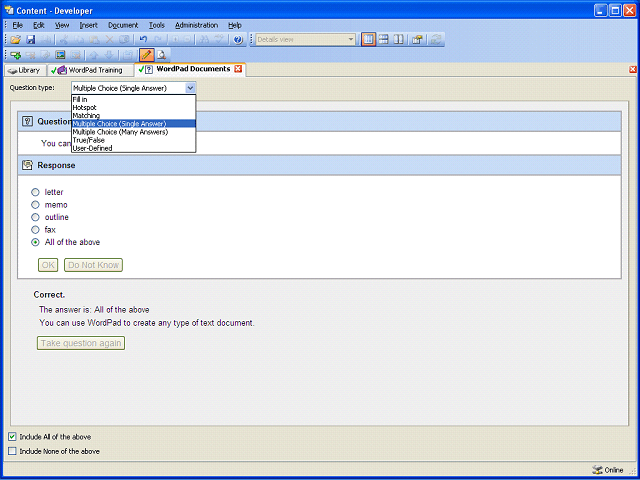Select the highlighted single-pane layout icon

(368, 40)
